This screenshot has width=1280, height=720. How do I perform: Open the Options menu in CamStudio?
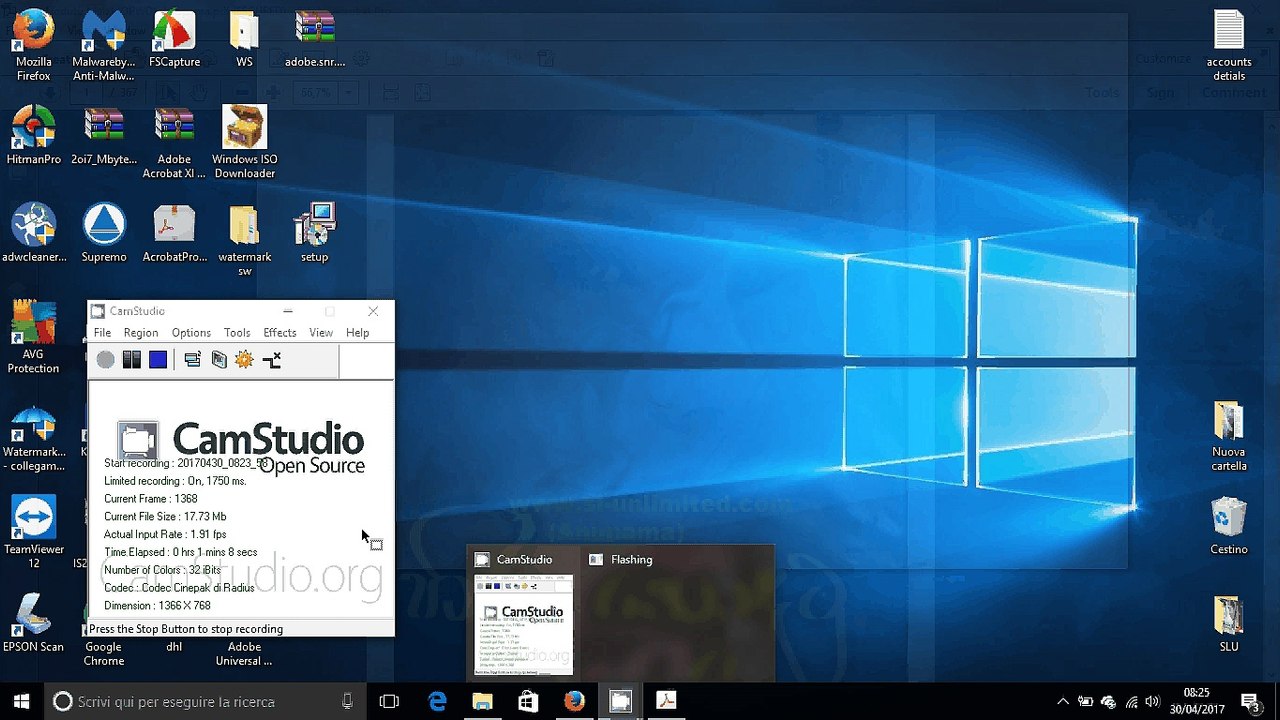click(191, 333)
